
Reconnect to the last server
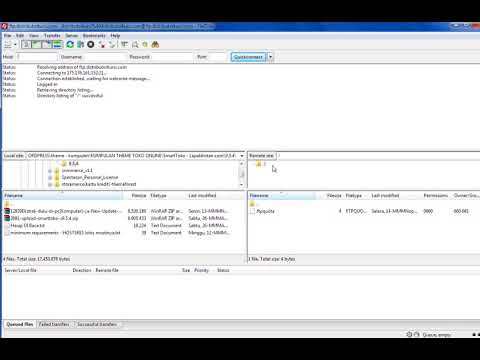tap(112, 44)
